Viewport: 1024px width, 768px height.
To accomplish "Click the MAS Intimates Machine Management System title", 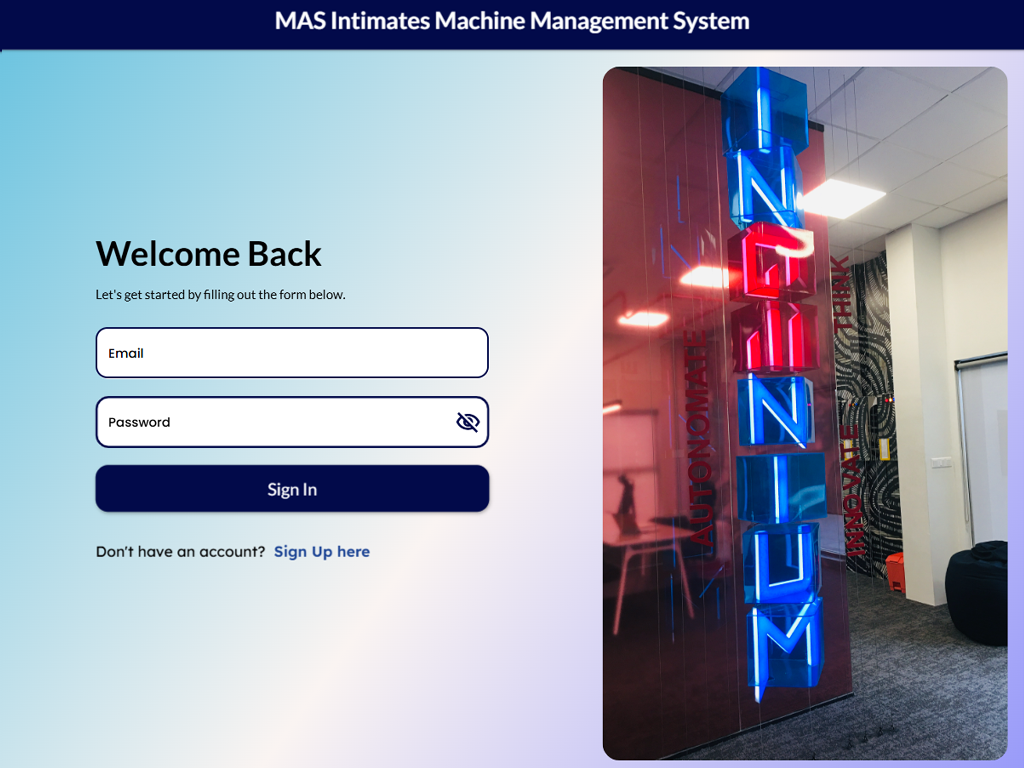I will click(x=512, y=21).
